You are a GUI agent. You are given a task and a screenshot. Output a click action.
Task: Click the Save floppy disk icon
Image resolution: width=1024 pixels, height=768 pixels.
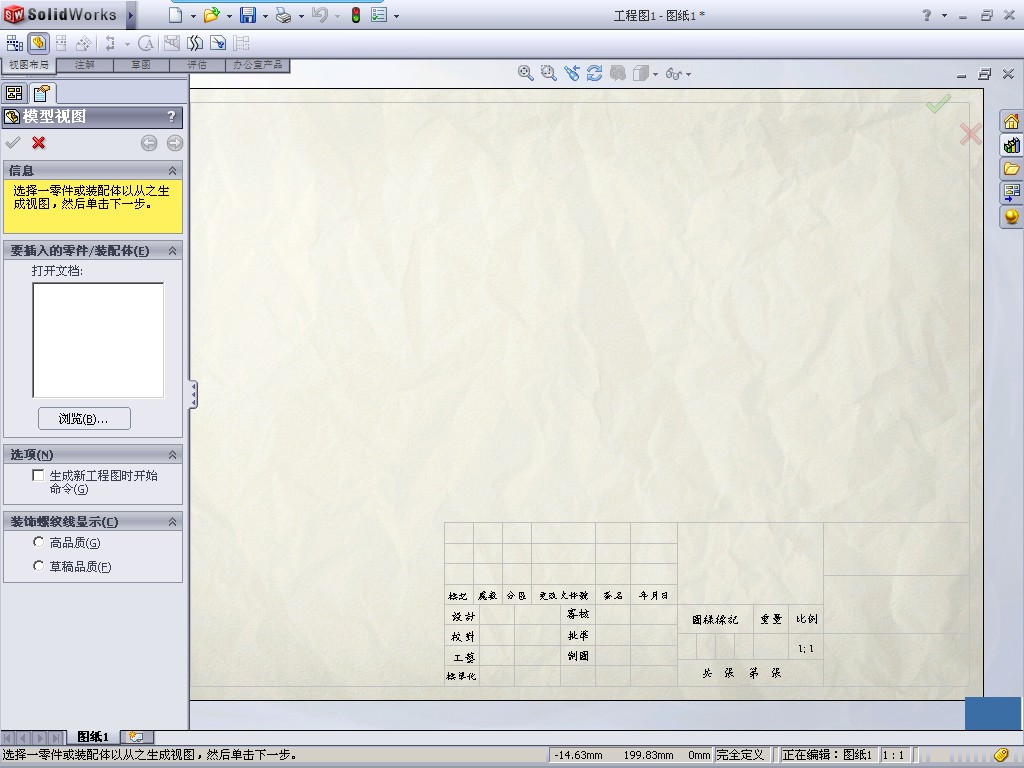click(x=248, y=15)
